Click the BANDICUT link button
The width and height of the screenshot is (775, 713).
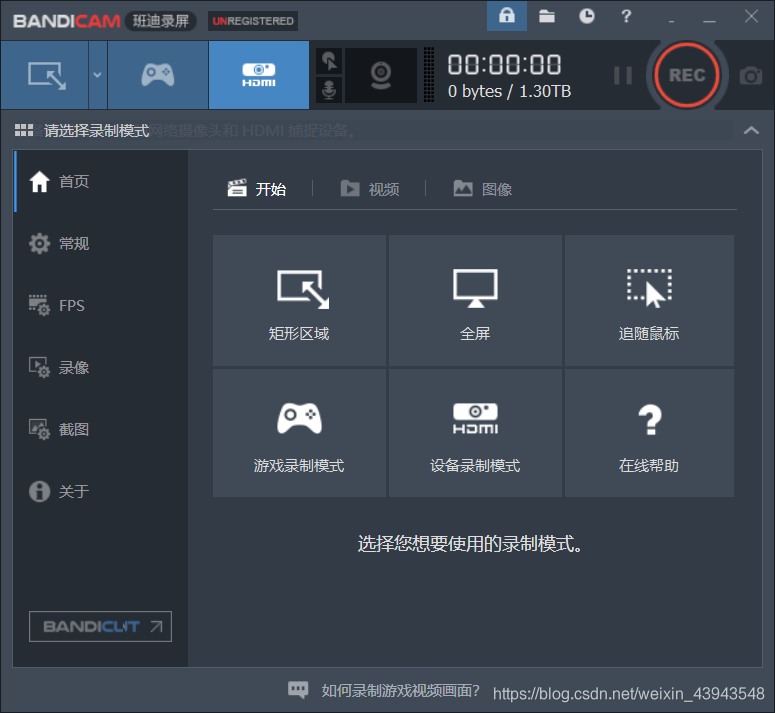[100, 627]
